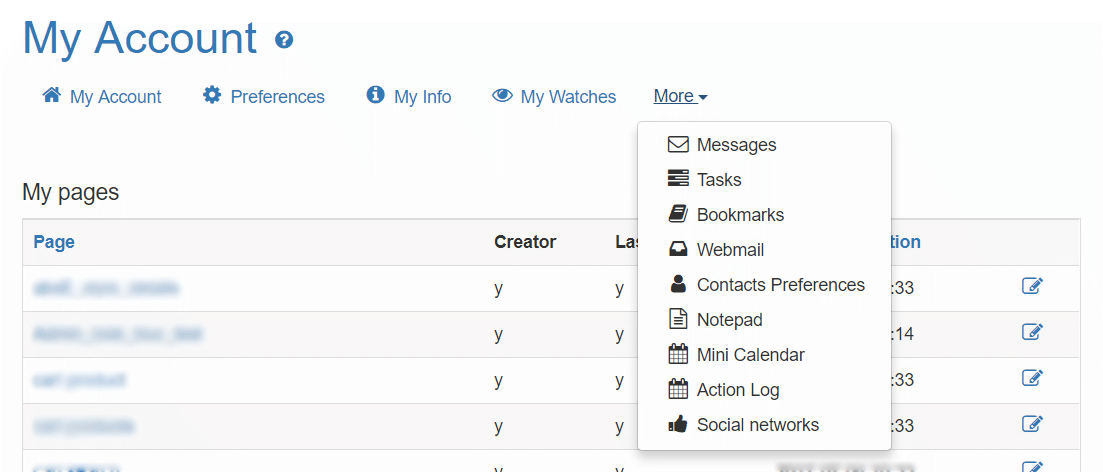Click edit icon in first table row
Screen dimensions: 1103x472
pos(1032,287)
